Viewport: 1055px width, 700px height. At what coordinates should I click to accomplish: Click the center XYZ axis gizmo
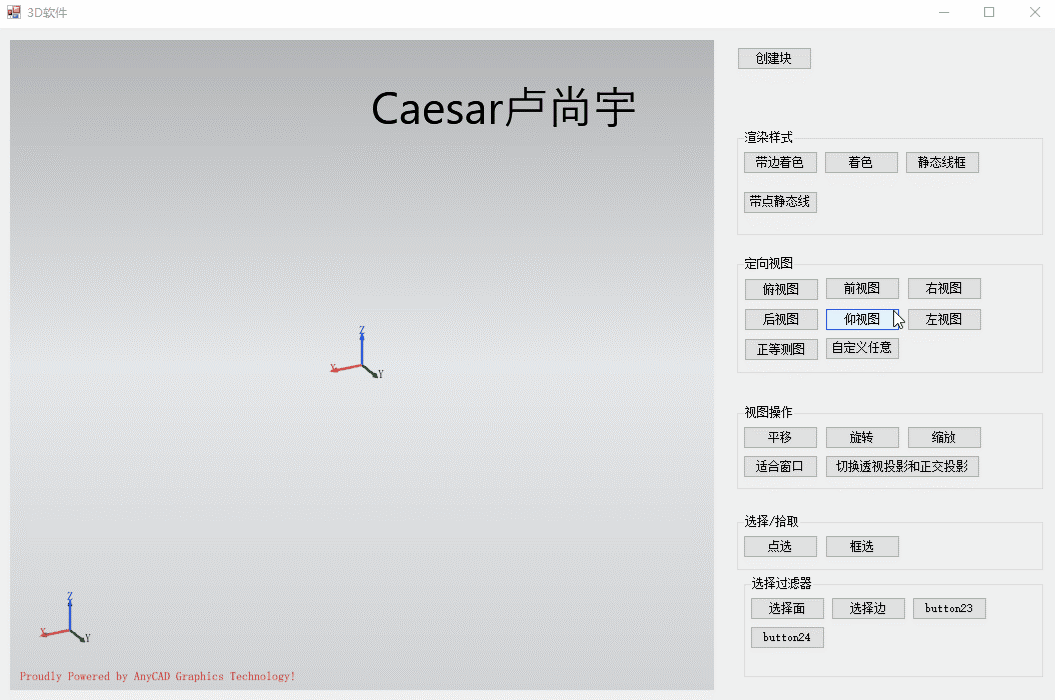[x=357, y=353]
